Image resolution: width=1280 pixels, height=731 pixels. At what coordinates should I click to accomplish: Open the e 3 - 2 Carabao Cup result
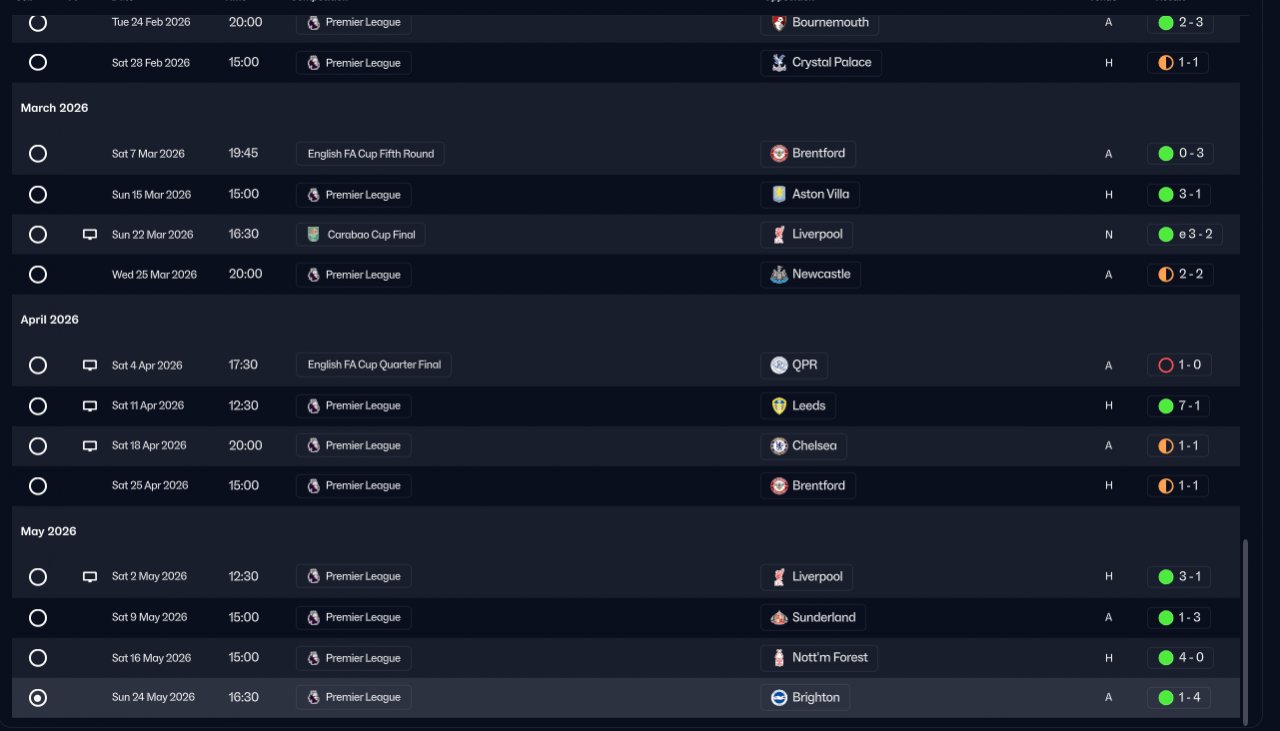tap(1185, 235)
